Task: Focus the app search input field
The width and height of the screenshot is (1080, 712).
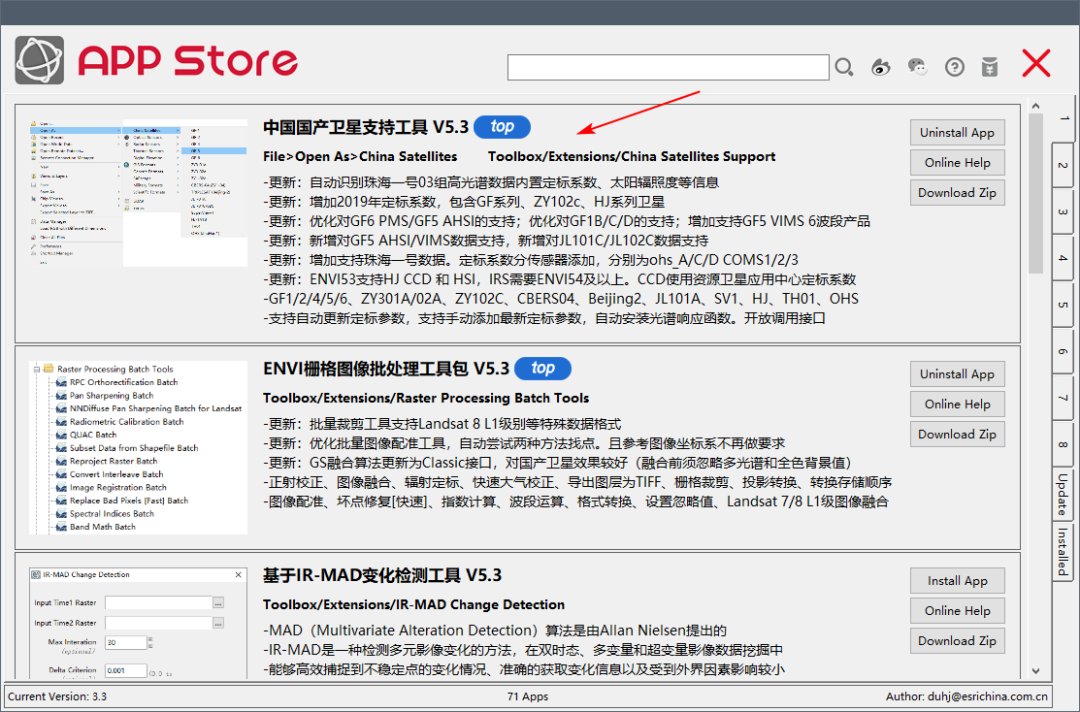Action: (668, 67)
